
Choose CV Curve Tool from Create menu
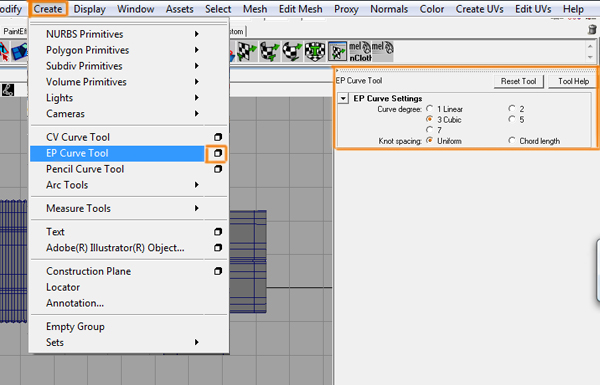(117, 137)
